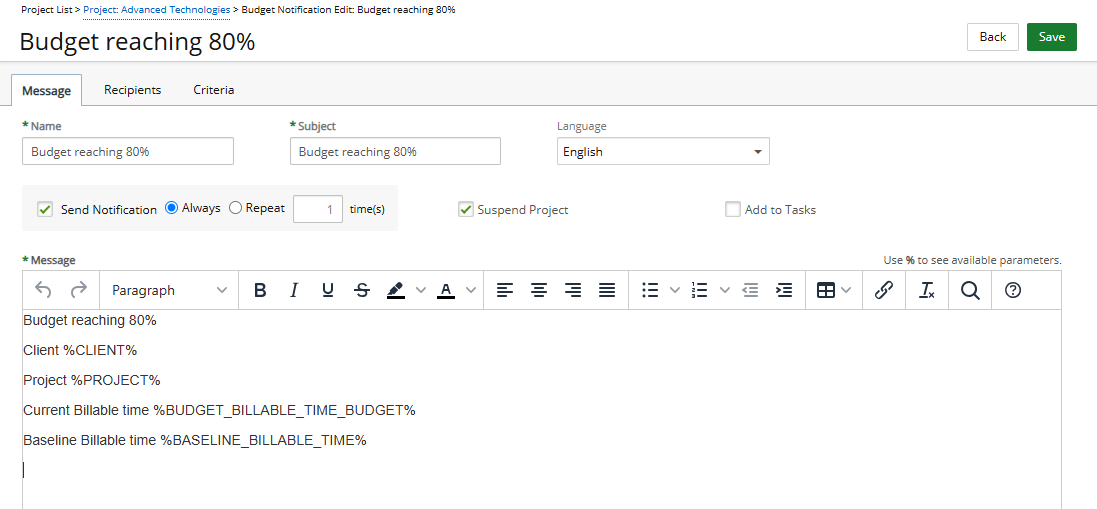Image resolution: width=1097 pixels, height=509 pixels.
Task: Open font color options dropdown
Action: (x=471, y=290)
